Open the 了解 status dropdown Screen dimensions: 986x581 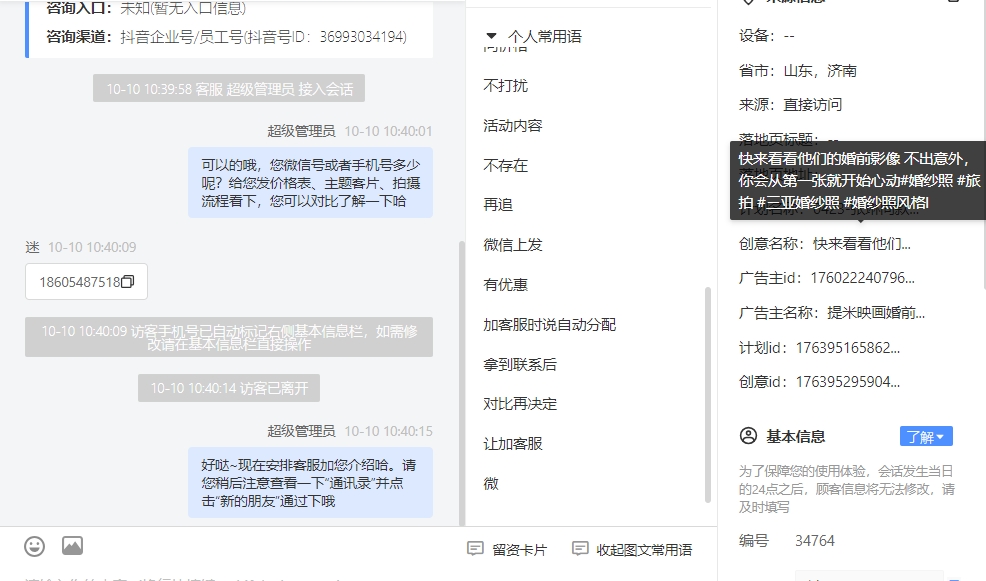926,436
